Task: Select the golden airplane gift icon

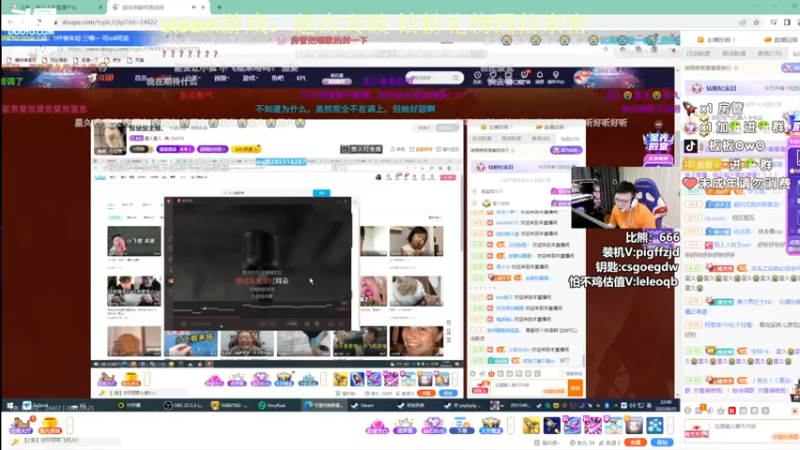Action: click(531, 426)
